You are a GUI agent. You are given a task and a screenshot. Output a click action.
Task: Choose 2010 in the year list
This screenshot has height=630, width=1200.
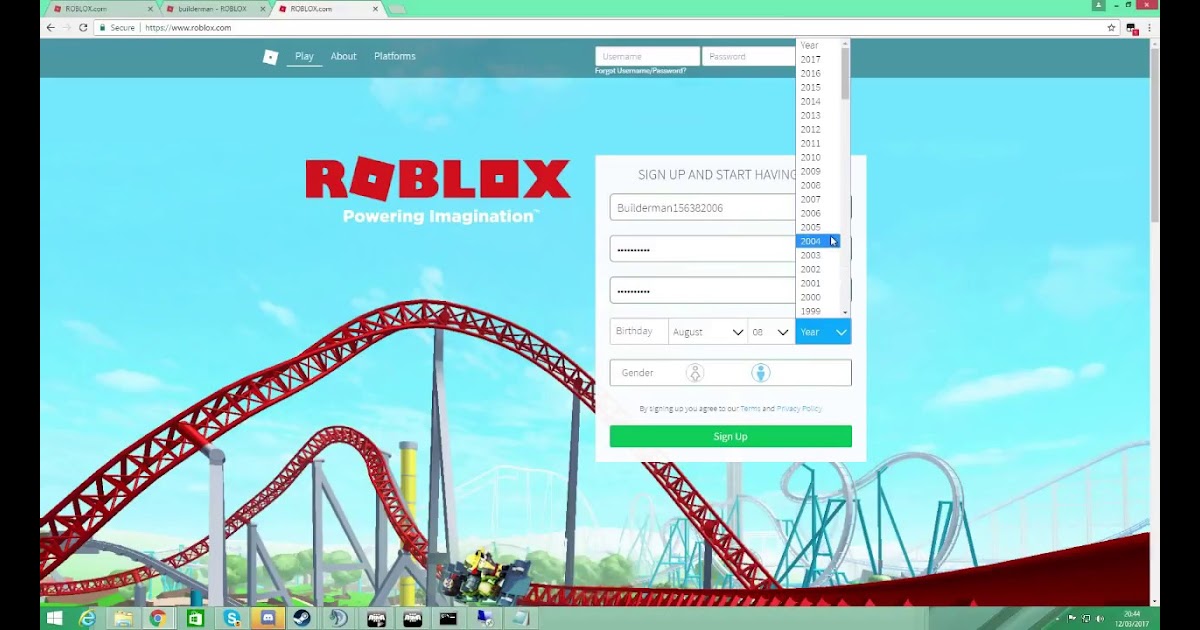[818, 157]
